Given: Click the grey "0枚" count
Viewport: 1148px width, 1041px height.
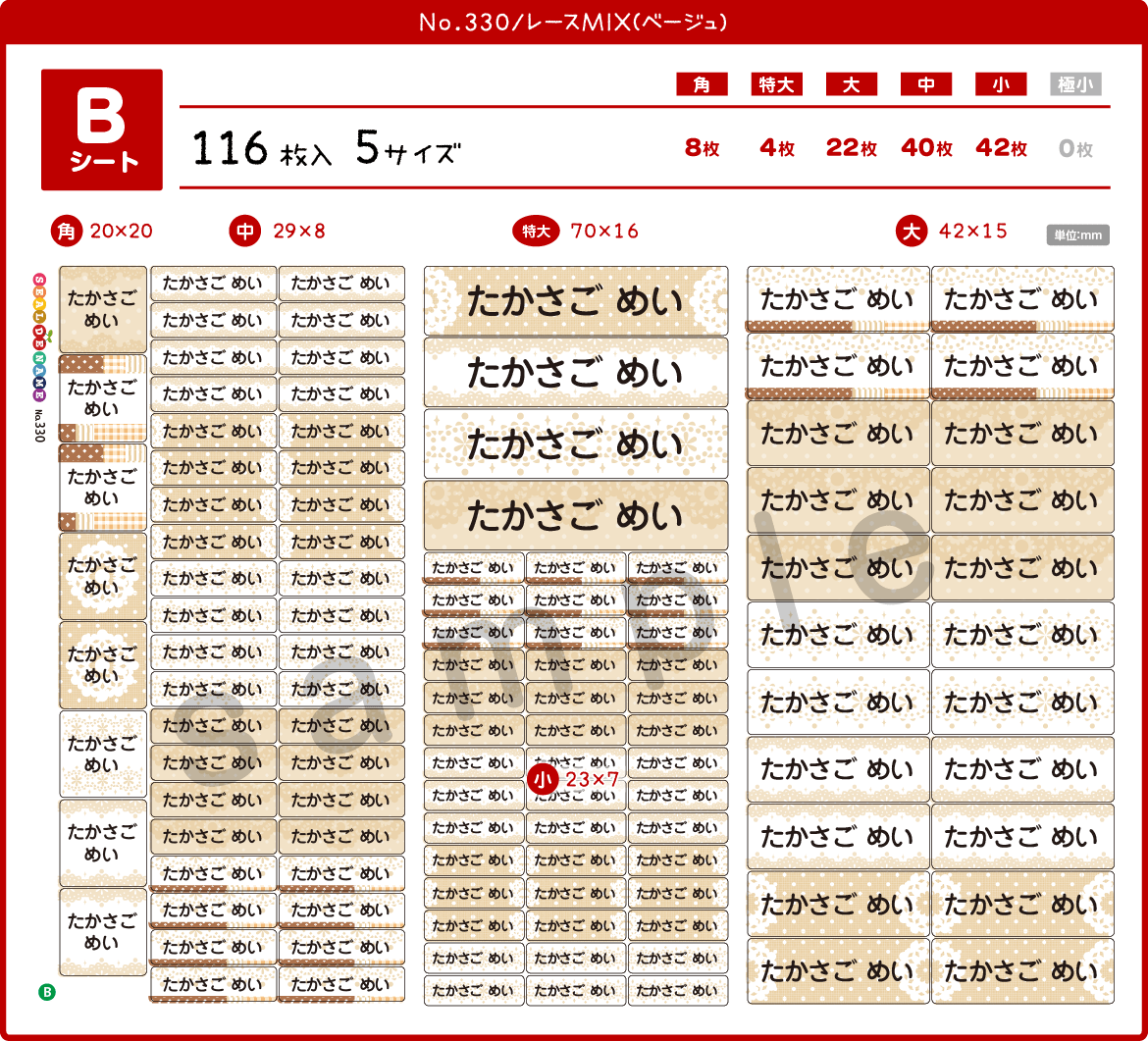Looking at the screenshot, I should click(1075, 148).
